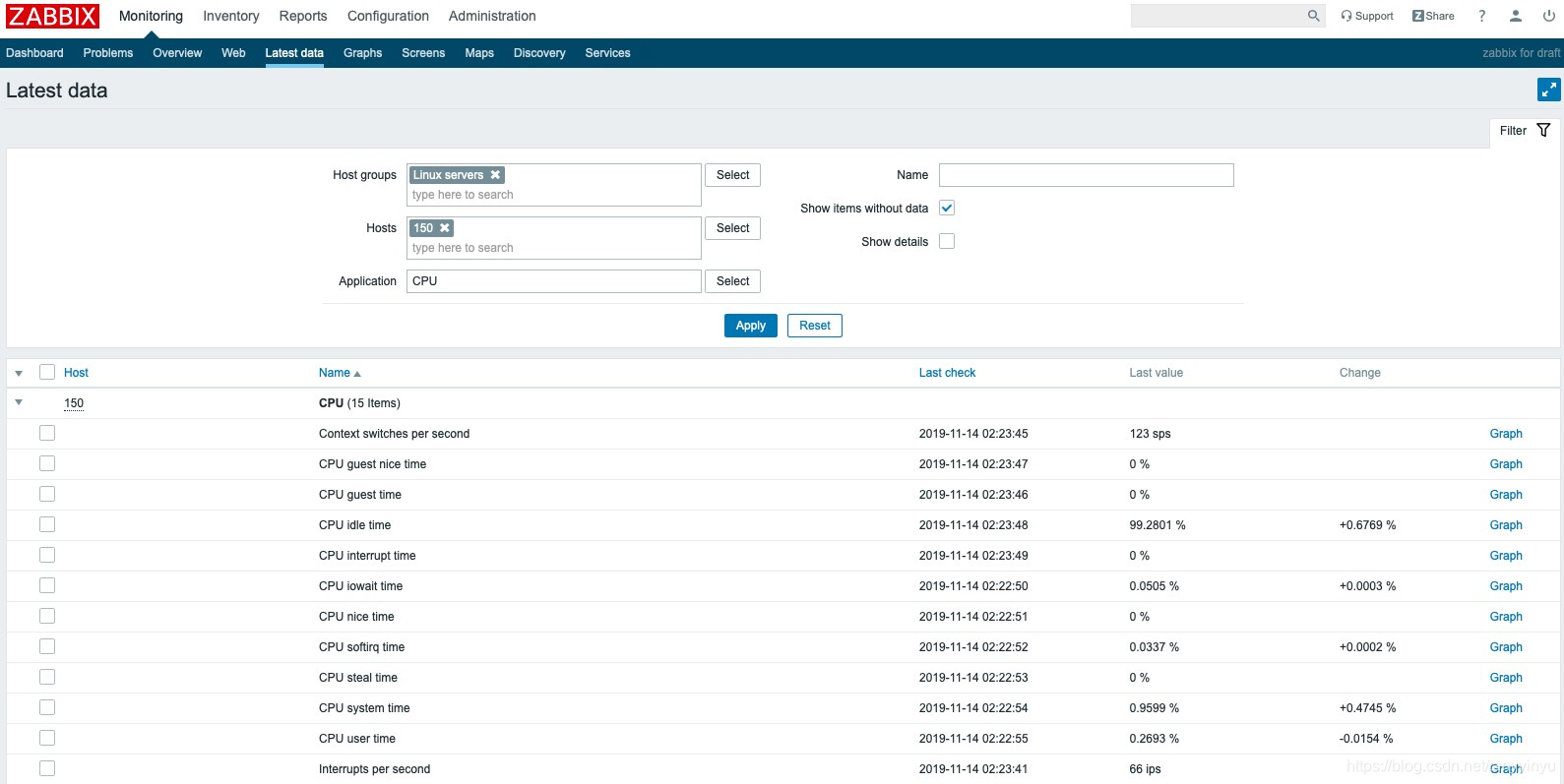Open host 150 link
The width and height of the screenshot is (1564, 784).
[x=74, y=403]
